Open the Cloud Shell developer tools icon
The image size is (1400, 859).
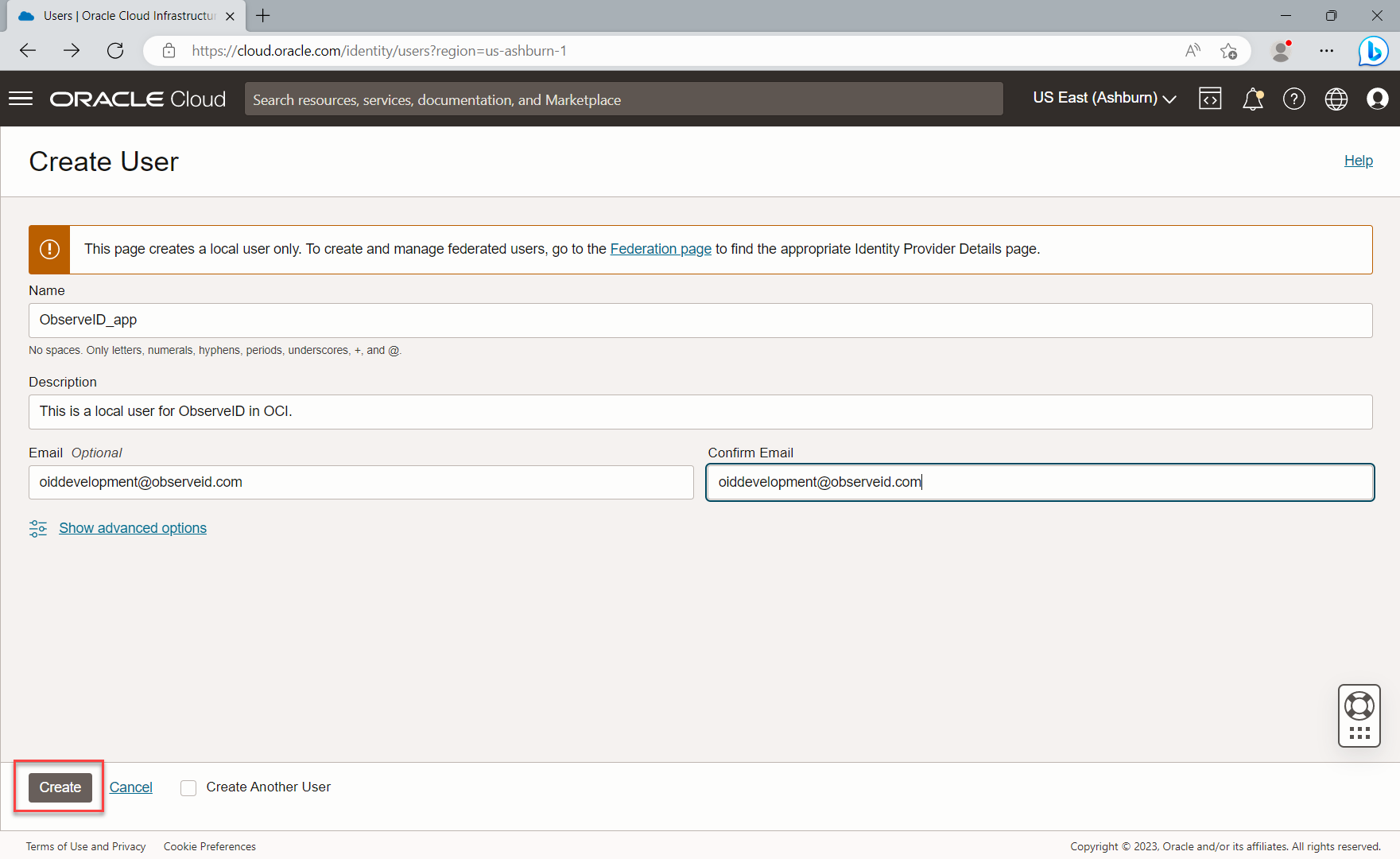[x=1210, y=99]
